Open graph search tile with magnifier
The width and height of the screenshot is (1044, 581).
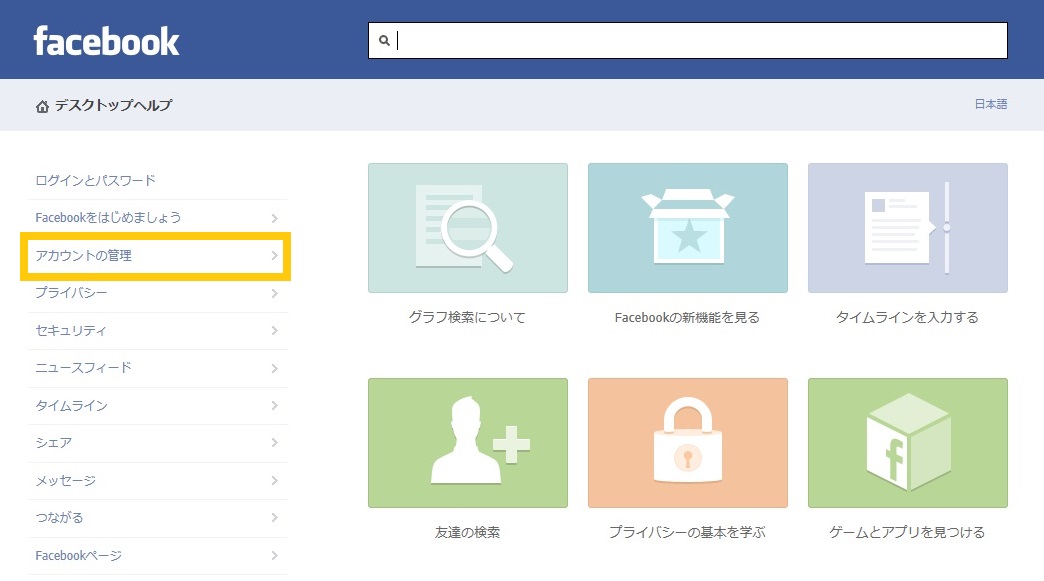(468, 228)
